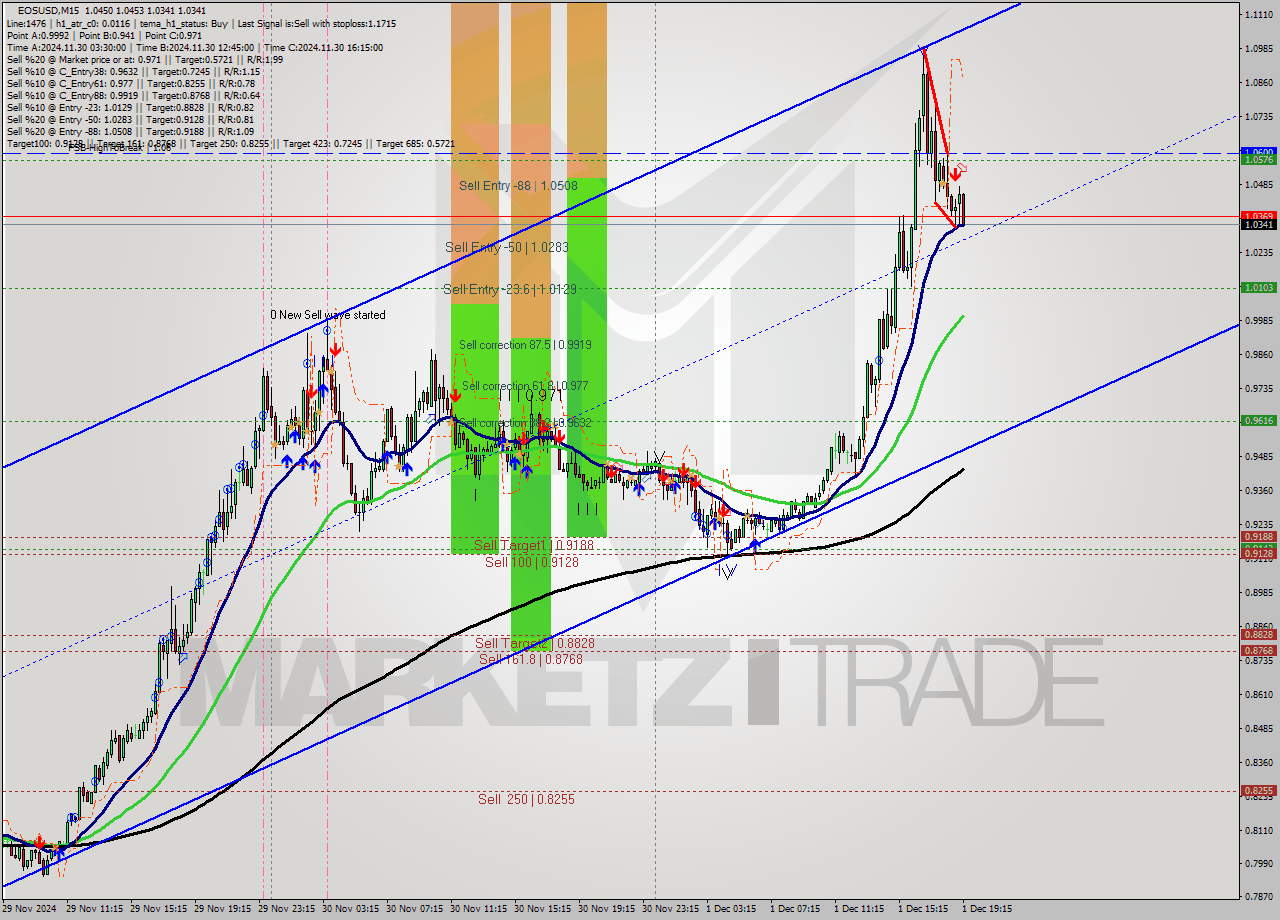This screenshot has width=1280, height=920.
Task: Click the 0.9360 price scale value
Action: pyautogui.click(x=1258, y=490)
